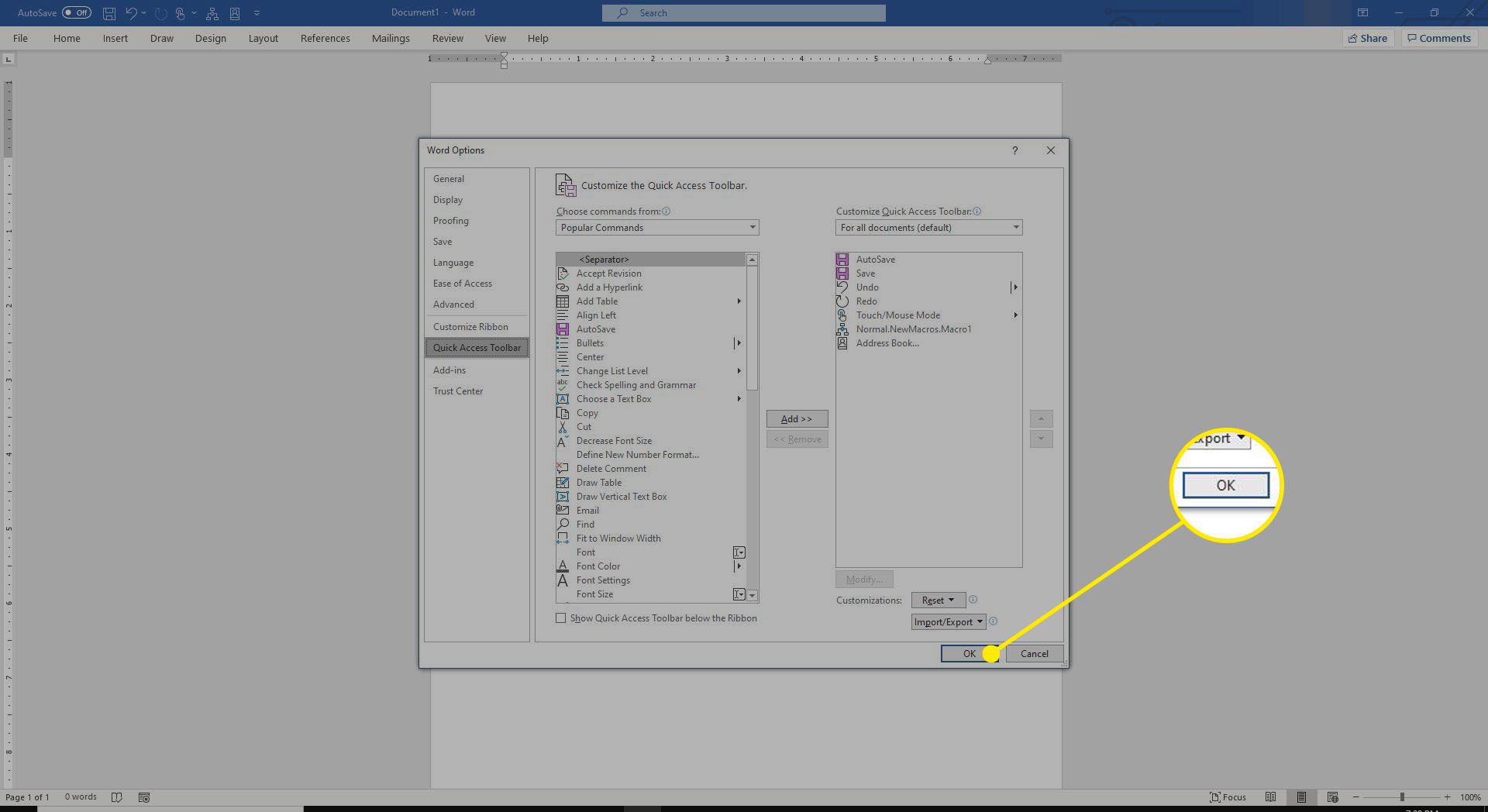
Task: Click the dialog Help question mark
Action: pyautogui.click(x=1014, y=150)
